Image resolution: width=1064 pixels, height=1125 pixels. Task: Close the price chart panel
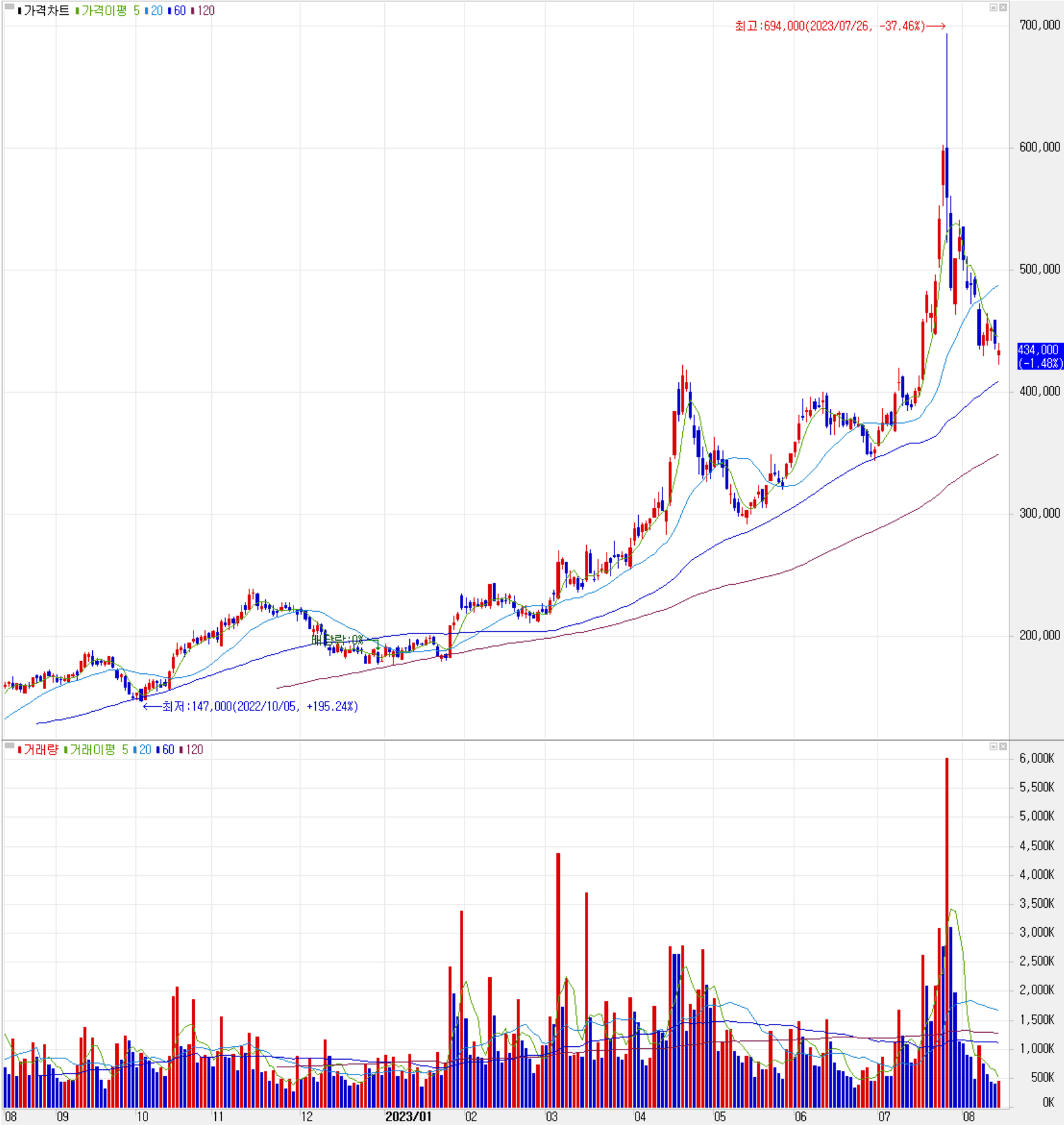[1003, 8]
